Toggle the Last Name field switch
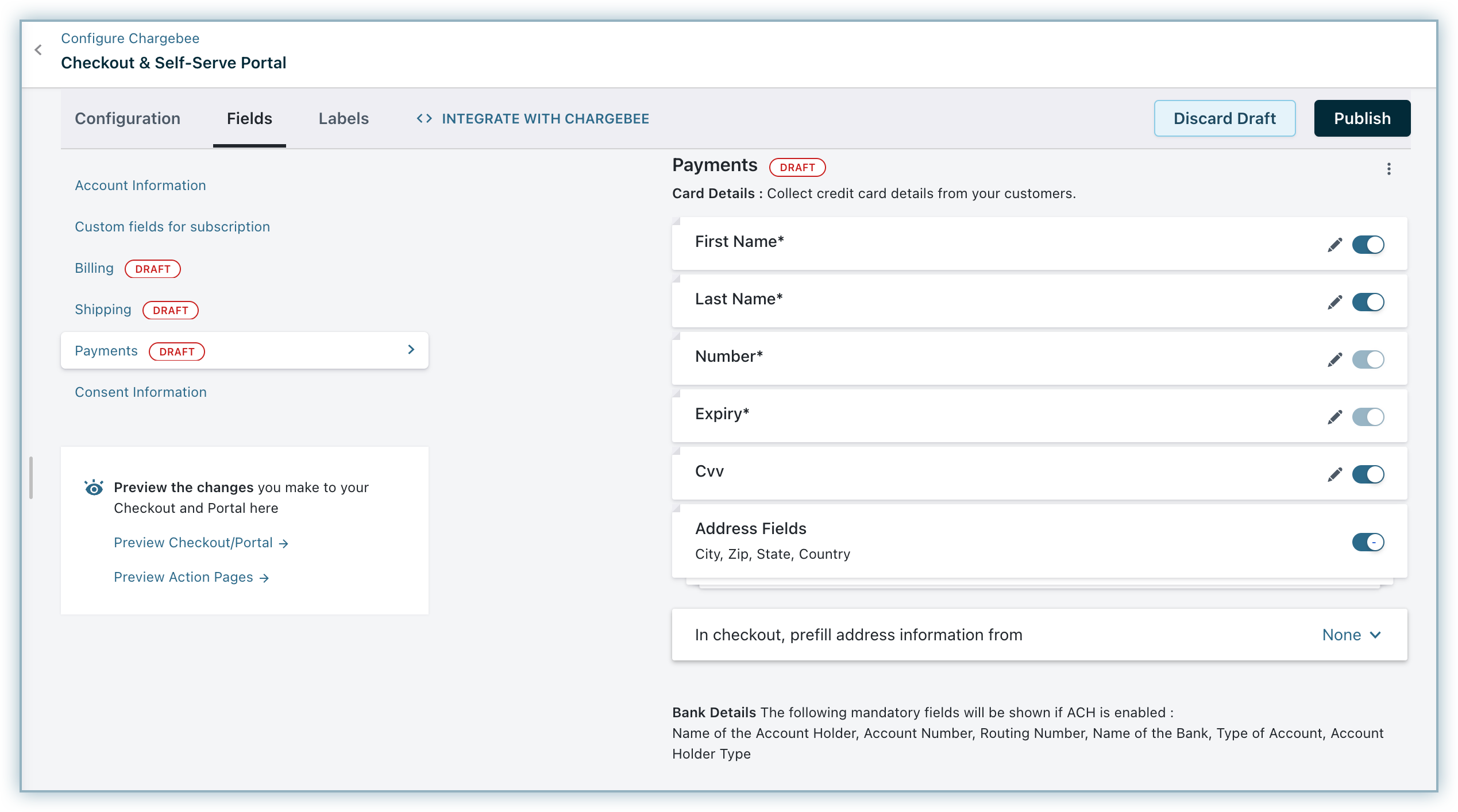The image size is (1458, 812). click(1368, 302)
